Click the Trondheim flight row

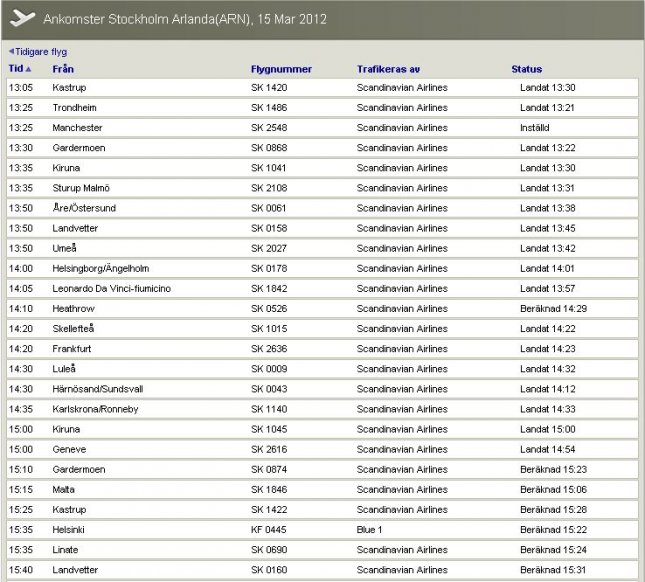322,108
